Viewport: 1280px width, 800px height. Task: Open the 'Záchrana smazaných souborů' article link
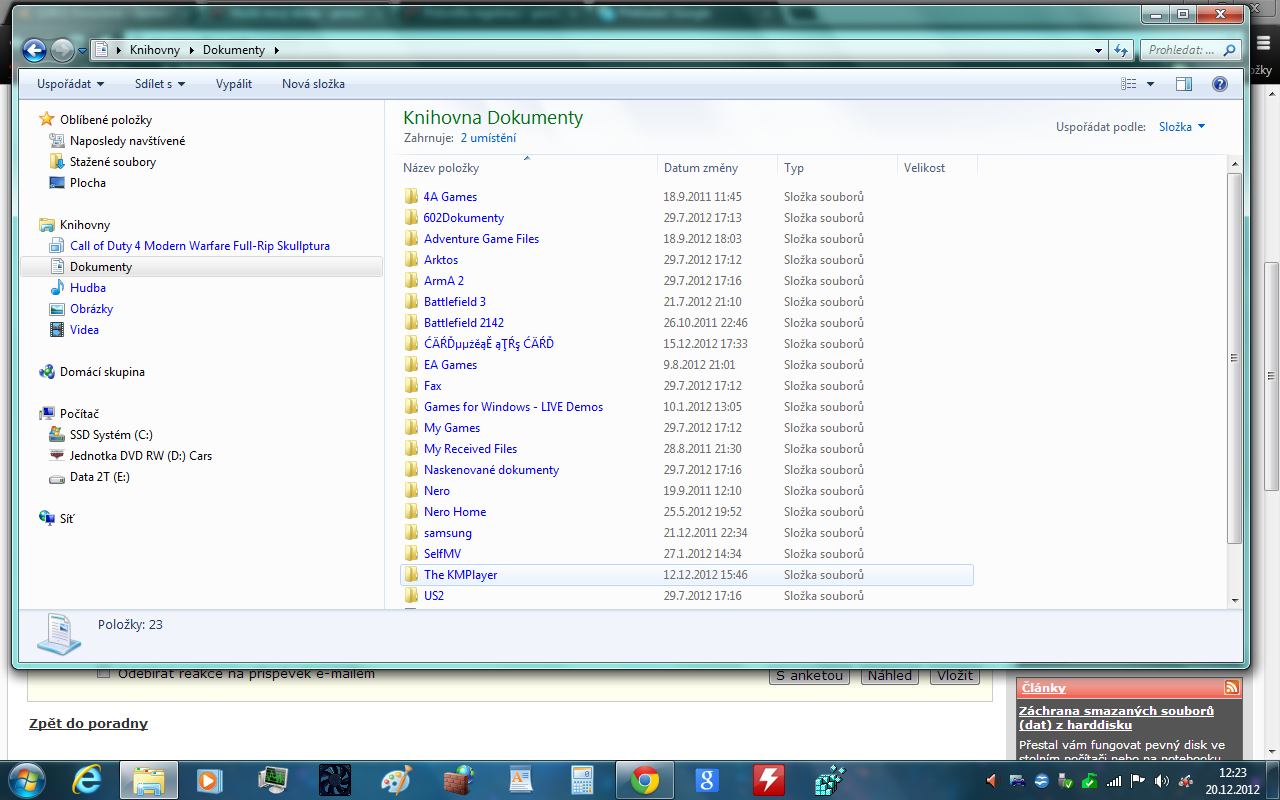coord(1116,718)
